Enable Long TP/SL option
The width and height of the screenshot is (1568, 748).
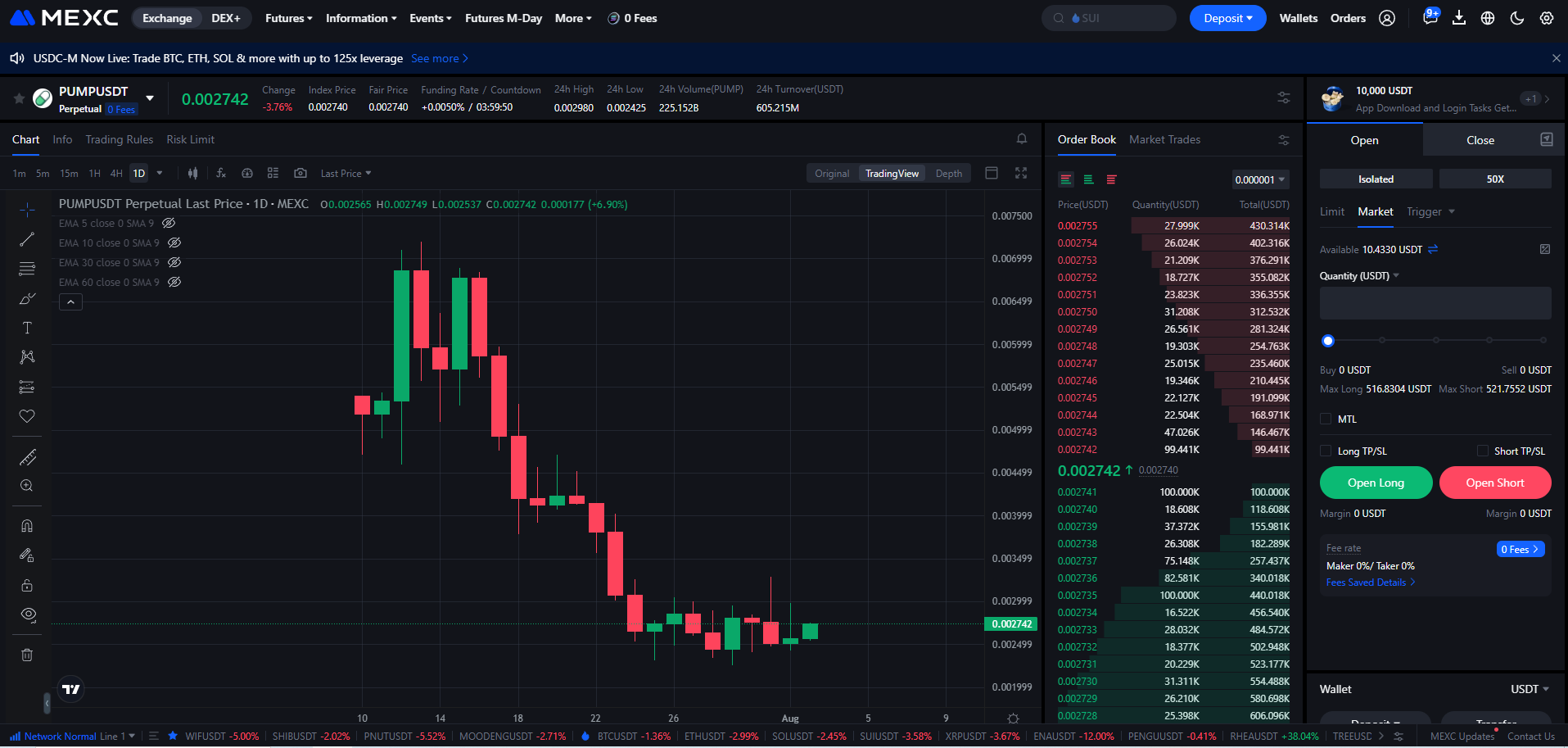coord(1325,451)
